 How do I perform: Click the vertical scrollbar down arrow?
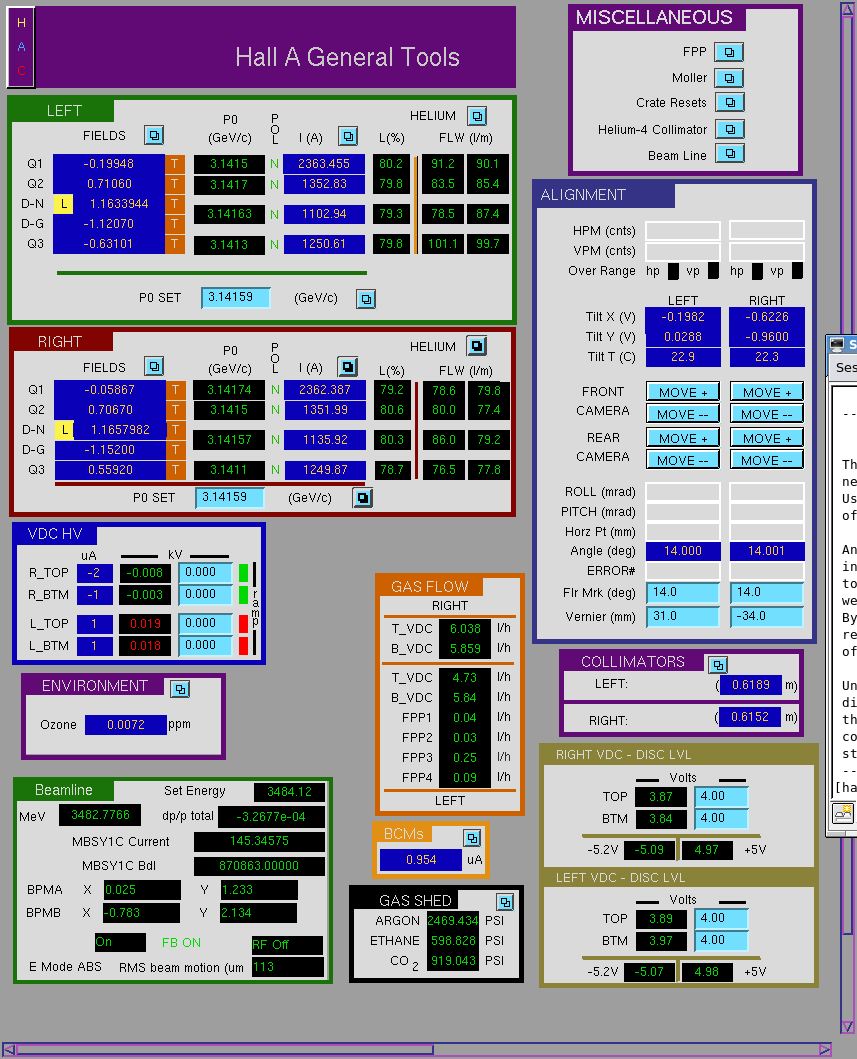(848, 1027)
